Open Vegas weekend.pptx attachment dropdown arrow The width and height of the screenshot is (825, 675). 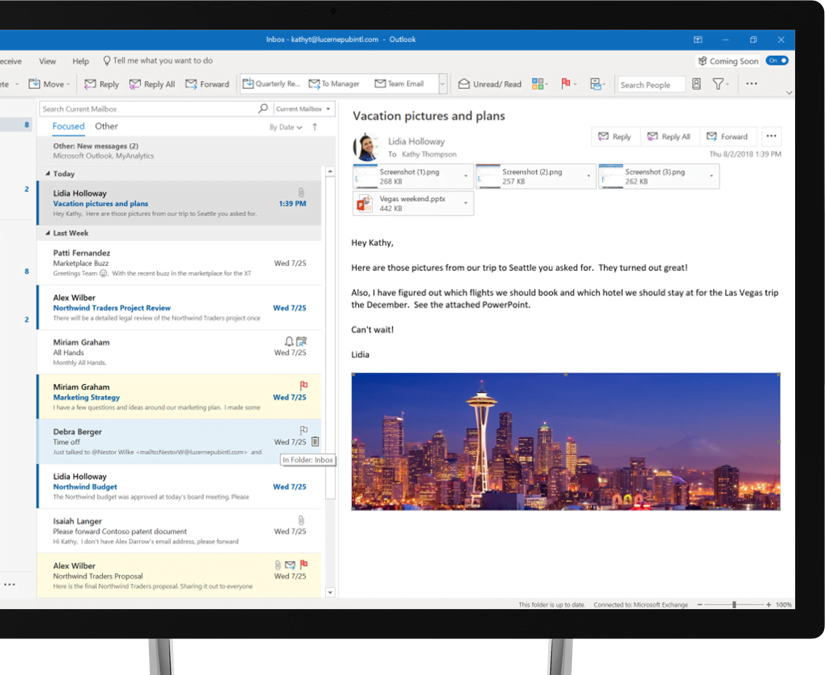pos(466,203)
